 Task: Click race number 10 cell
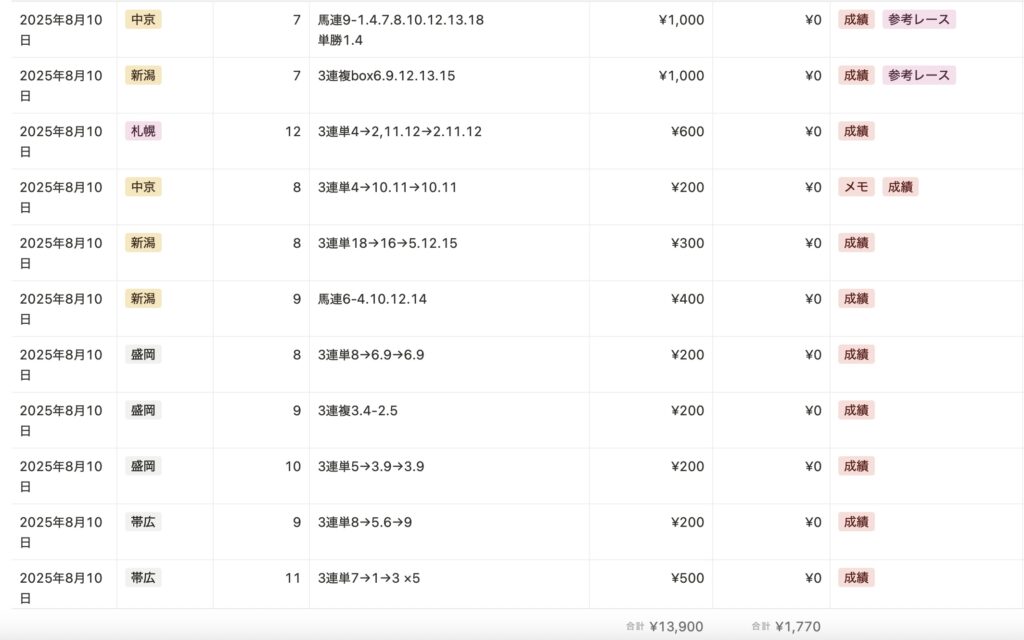[261, 476]
